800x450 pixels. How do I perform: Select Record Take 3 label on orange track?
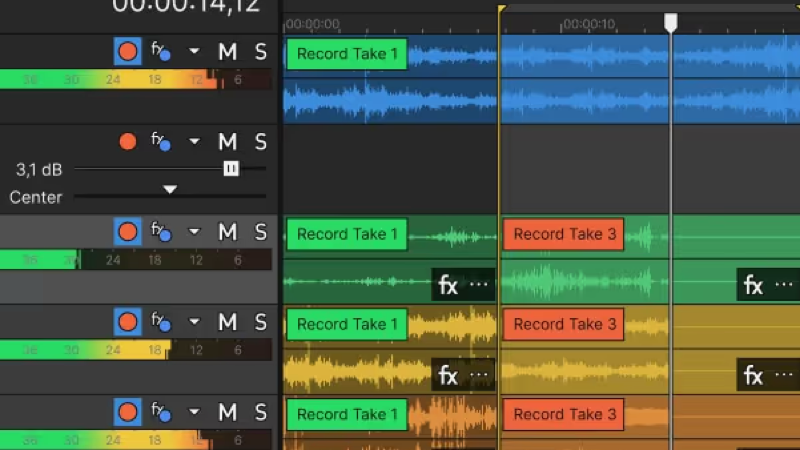click(x=563, y=414)
